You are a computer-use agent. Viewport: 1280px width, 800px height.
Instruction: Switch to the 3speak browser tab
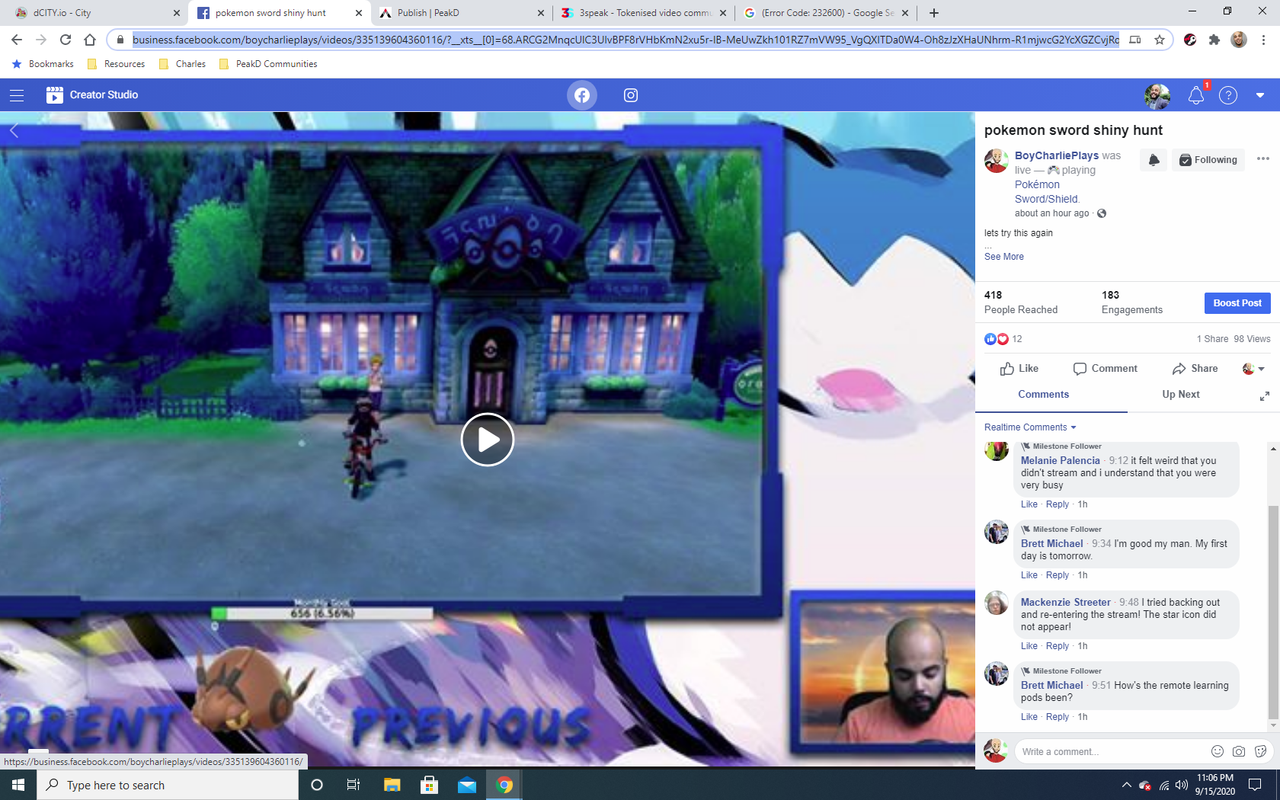click(645, 13)
